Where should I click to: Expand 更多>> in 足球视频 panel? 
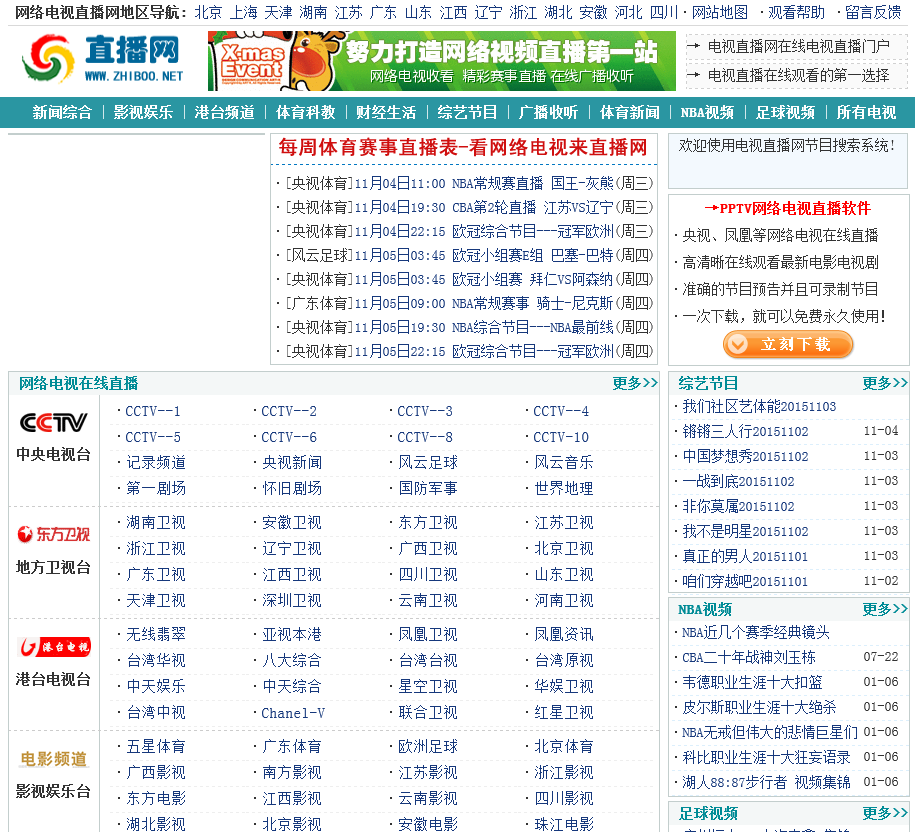(885, 813)
